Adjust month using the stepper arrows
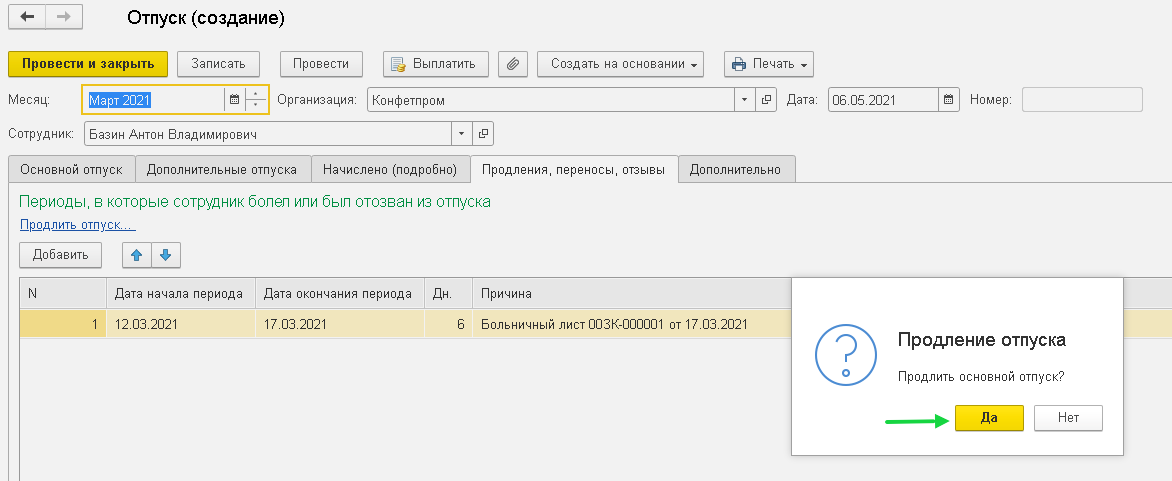 click(x=257, y=100)
